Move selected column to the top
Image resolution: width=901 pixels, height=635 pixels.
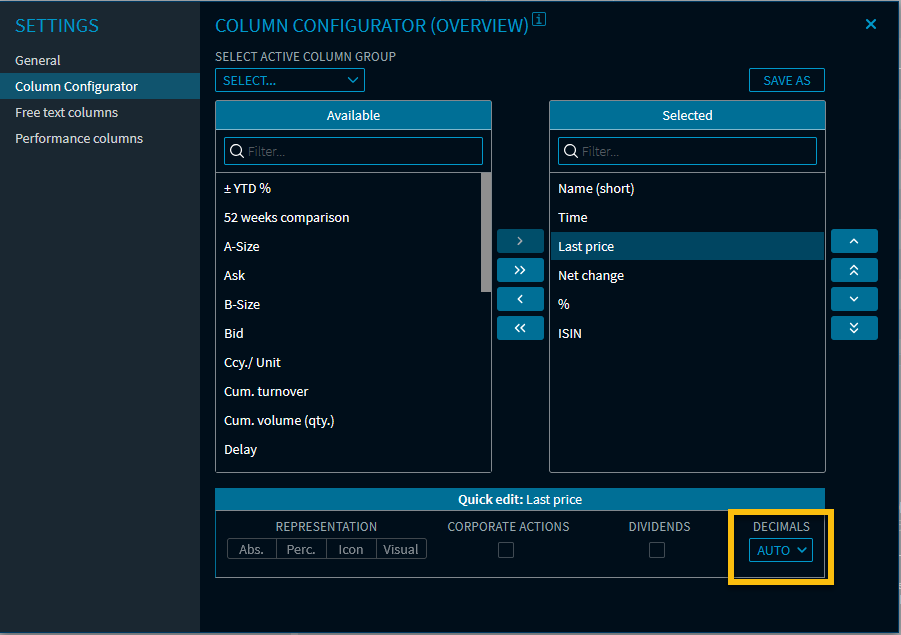click(x=853, y=270)
